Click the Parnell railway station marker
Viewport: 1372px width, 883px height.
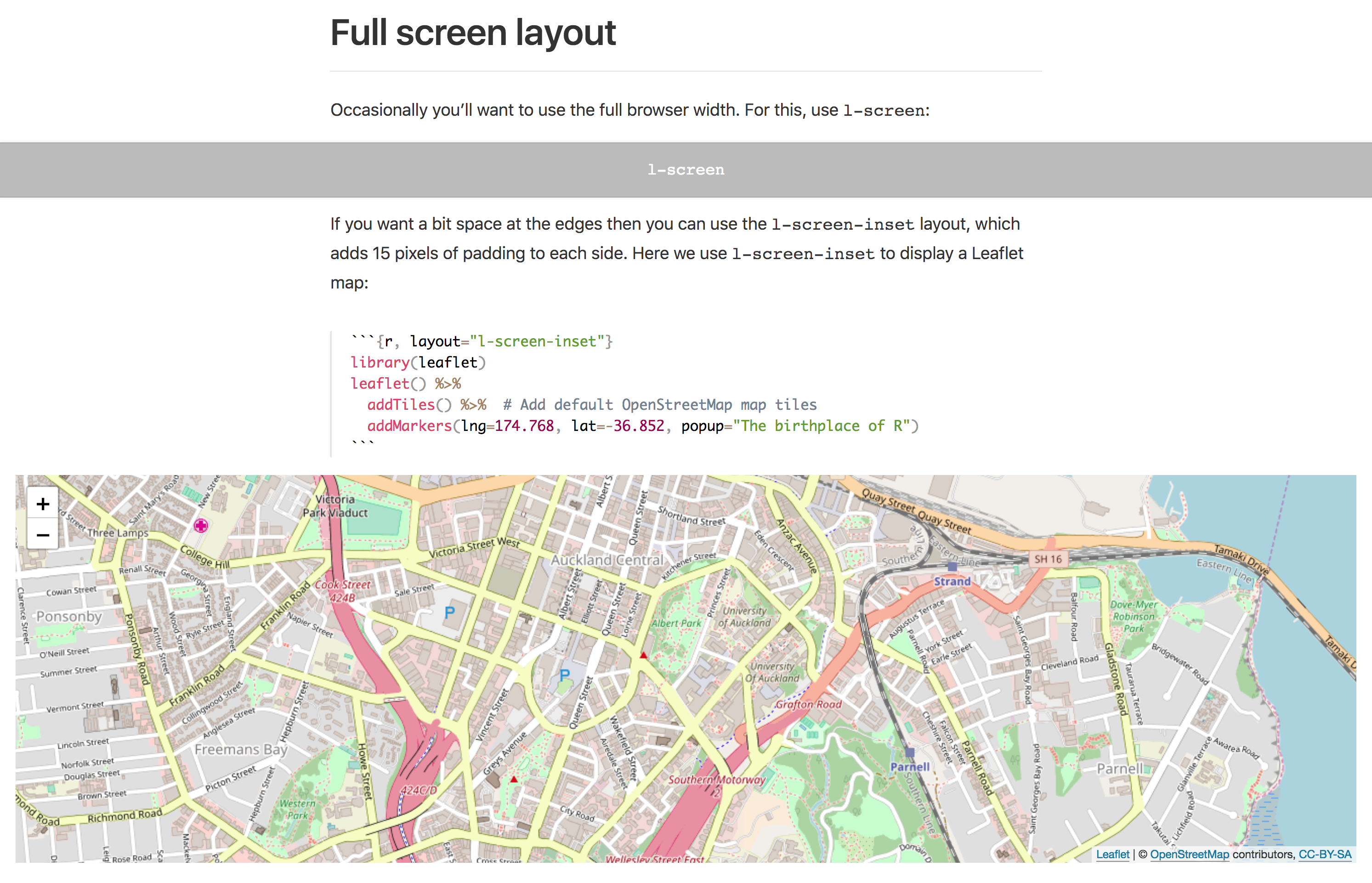[x=910, y=752]
